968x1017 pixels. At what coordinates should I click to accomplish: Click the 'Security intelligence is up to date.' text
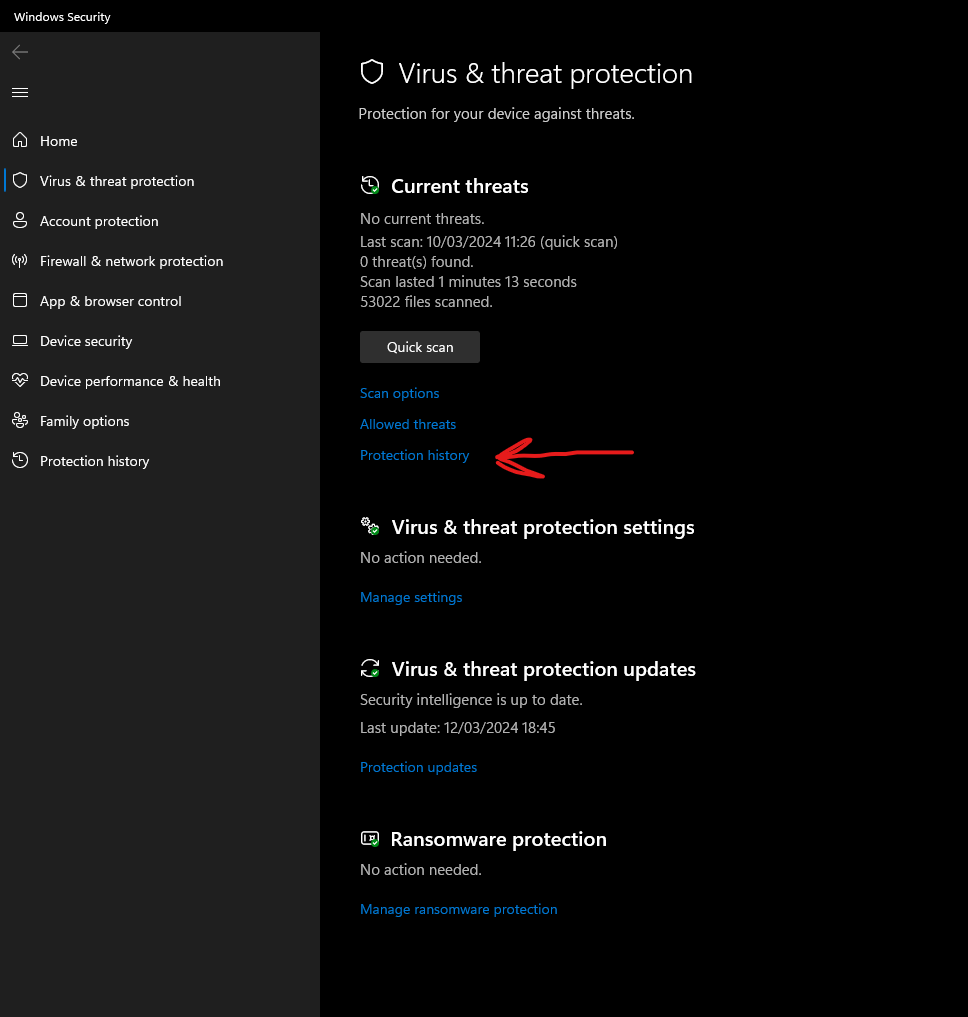pos(472,700)
